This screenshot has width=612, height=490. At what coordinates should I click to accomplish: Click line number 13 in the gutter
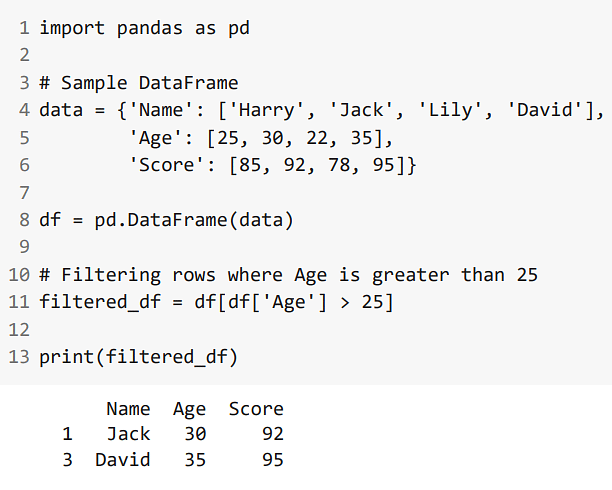coord(19,357)
